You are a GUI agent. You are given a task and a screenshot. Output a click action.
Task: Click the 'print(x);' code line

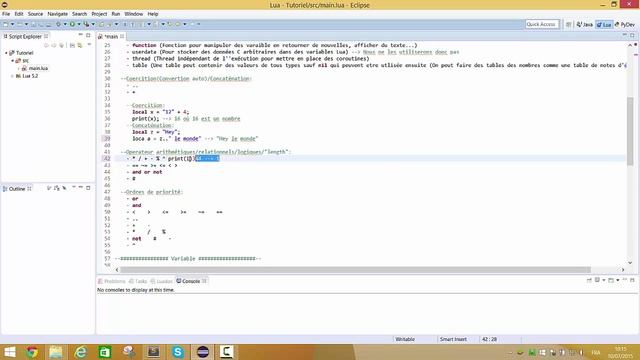click(146, 119)
